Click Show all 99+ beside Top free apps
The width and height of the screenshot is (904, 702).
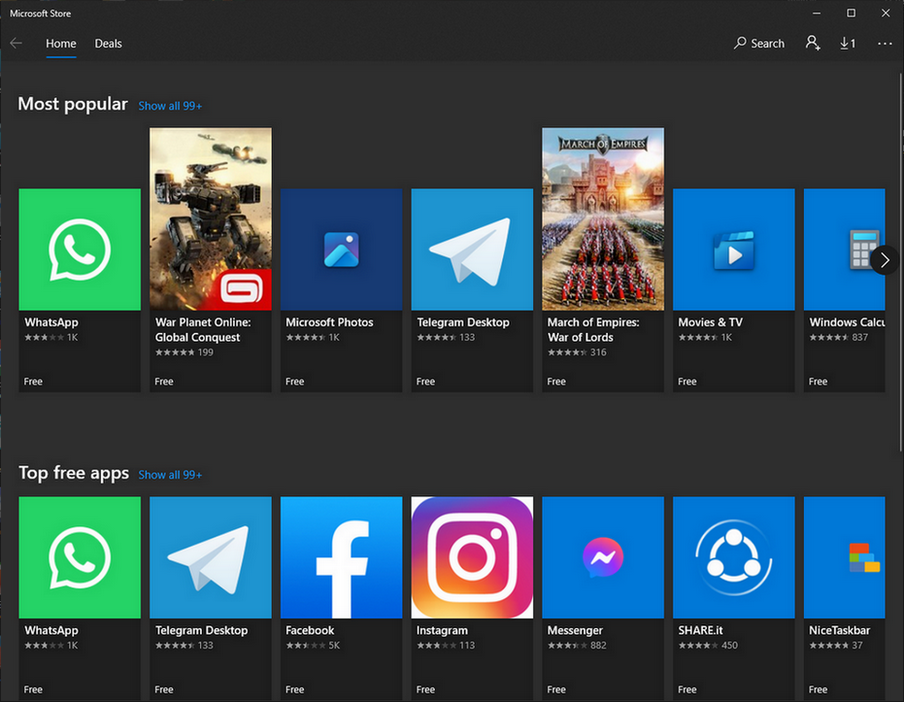tap(170, 475)
